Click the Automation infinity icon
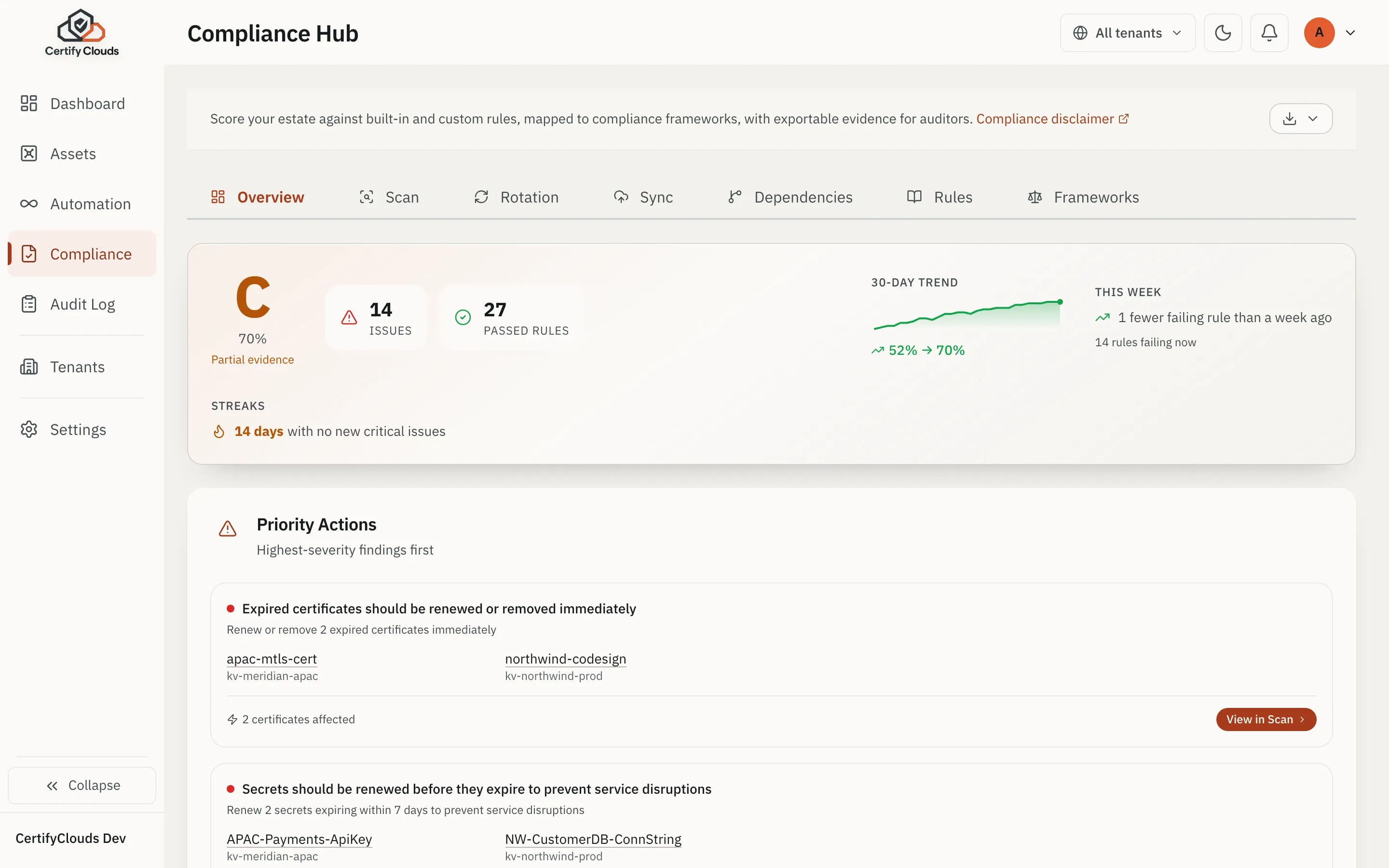Image resolution: width=1389 pixels, height=868 pixels. pyautogui.click(x=29, y=204)
